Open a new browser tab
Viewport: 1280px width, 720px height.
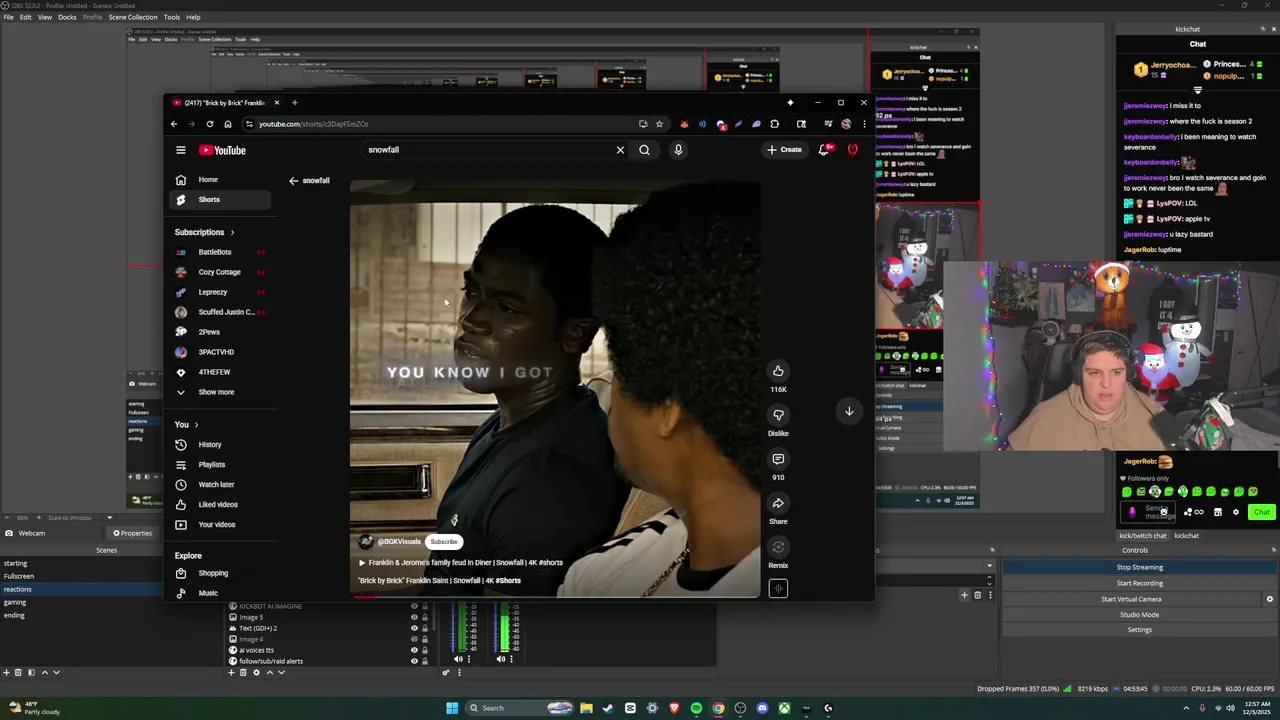tap(294, 102)
